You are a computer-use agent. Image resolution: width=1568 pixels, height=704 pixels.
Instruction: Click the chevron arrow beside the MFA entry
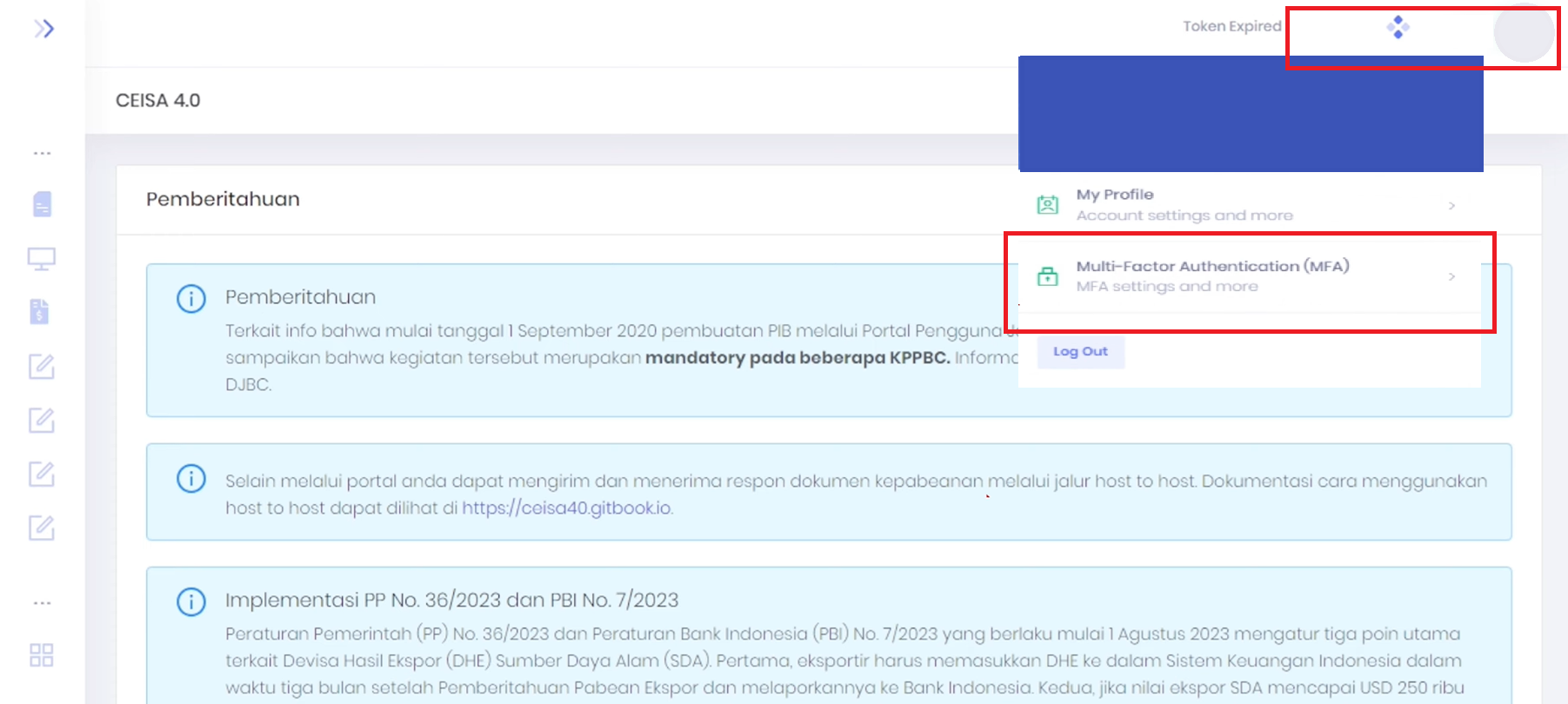[1451, 276]
